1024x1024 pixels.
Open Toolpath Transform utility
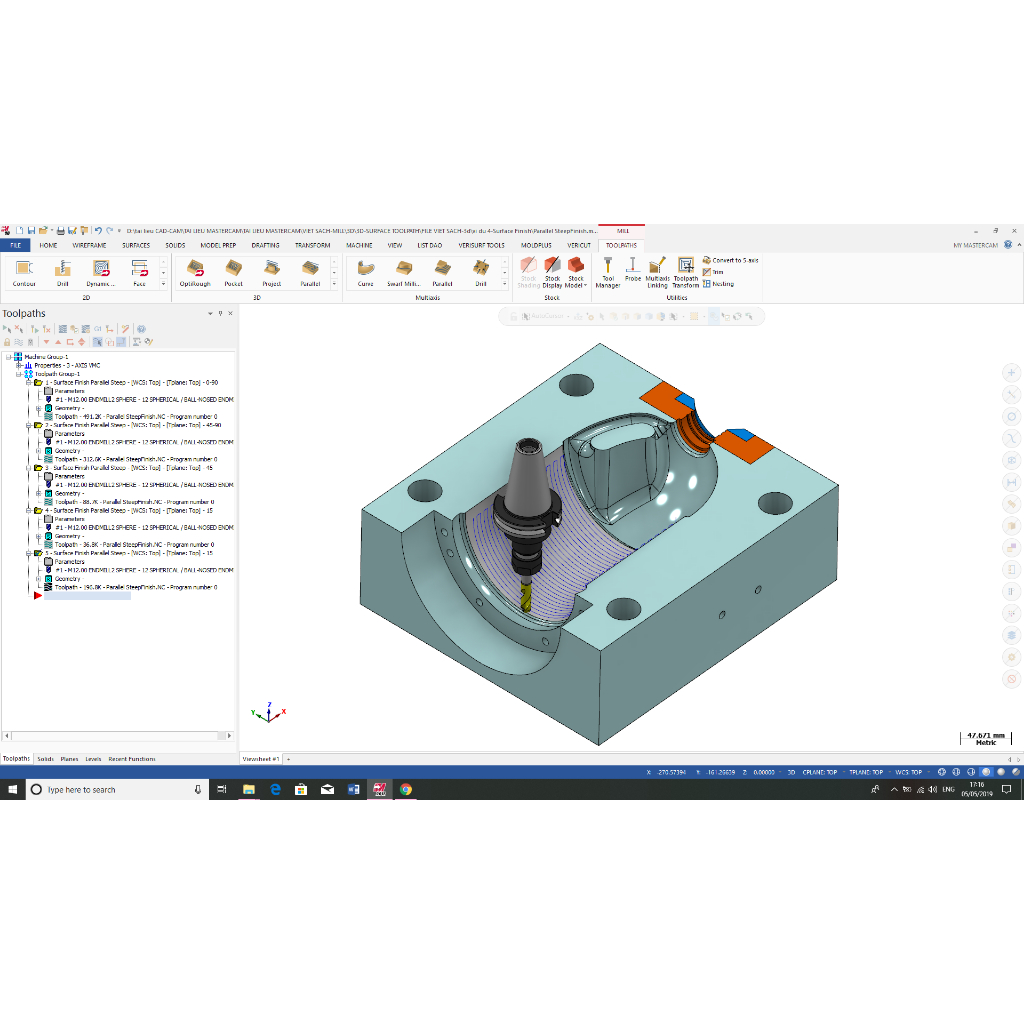coord(686,272)
